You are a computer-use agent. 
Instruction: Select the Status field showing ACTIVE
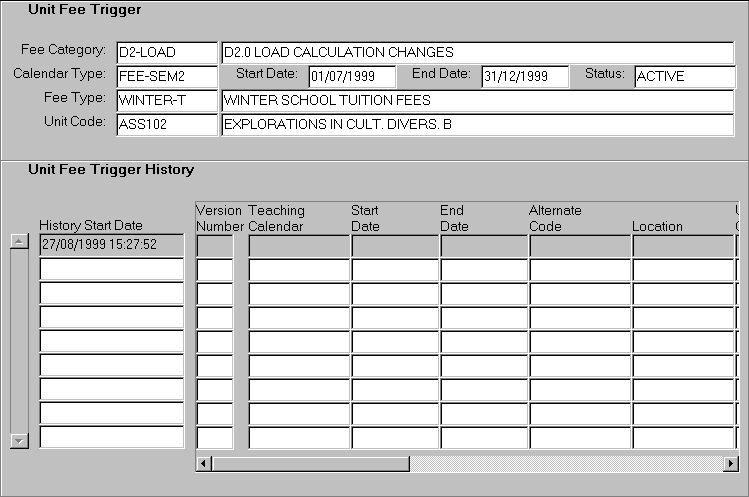(x=683, y=76)
